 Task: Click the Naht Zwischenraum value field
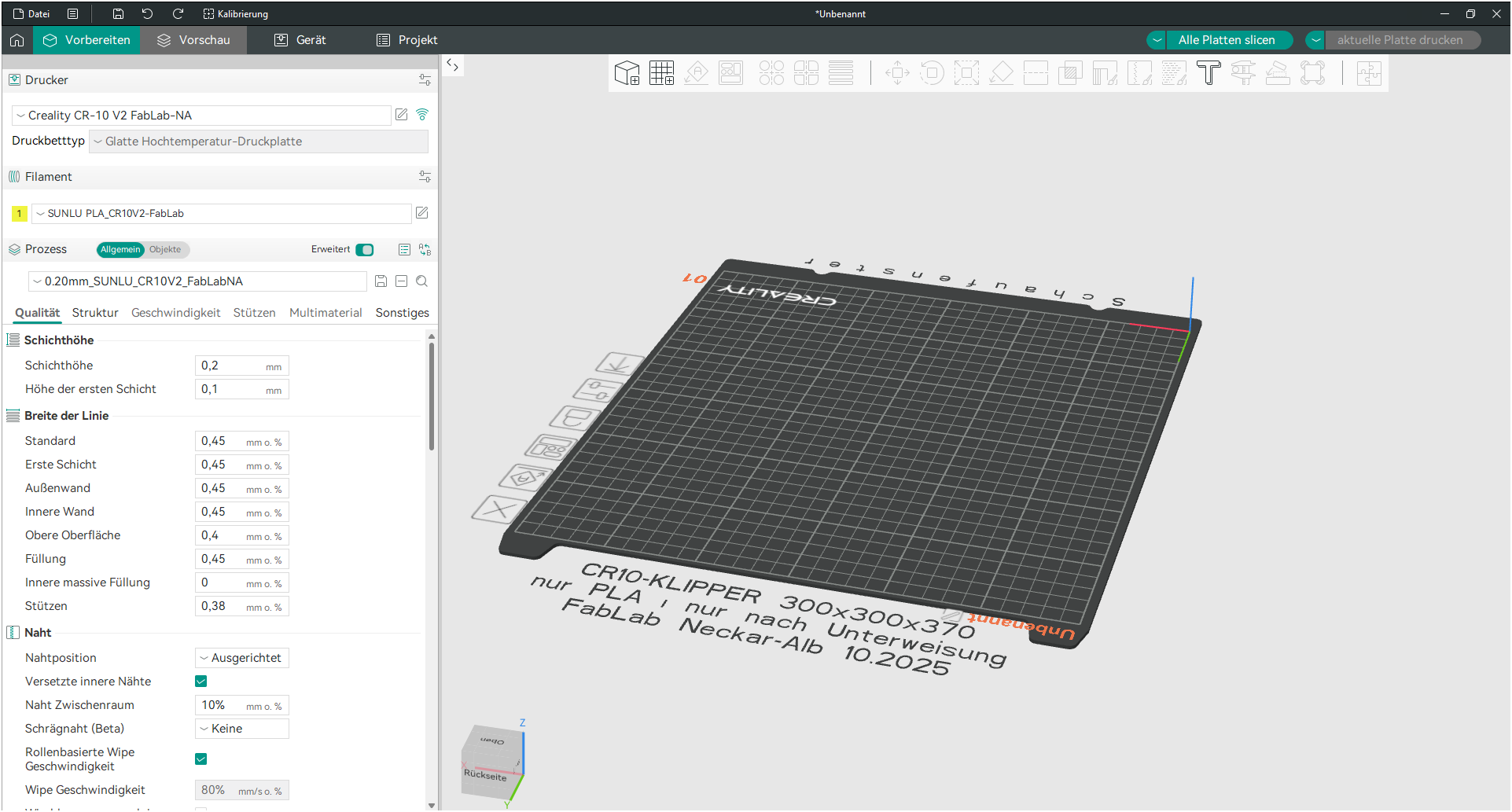click(x=242, y=705)
